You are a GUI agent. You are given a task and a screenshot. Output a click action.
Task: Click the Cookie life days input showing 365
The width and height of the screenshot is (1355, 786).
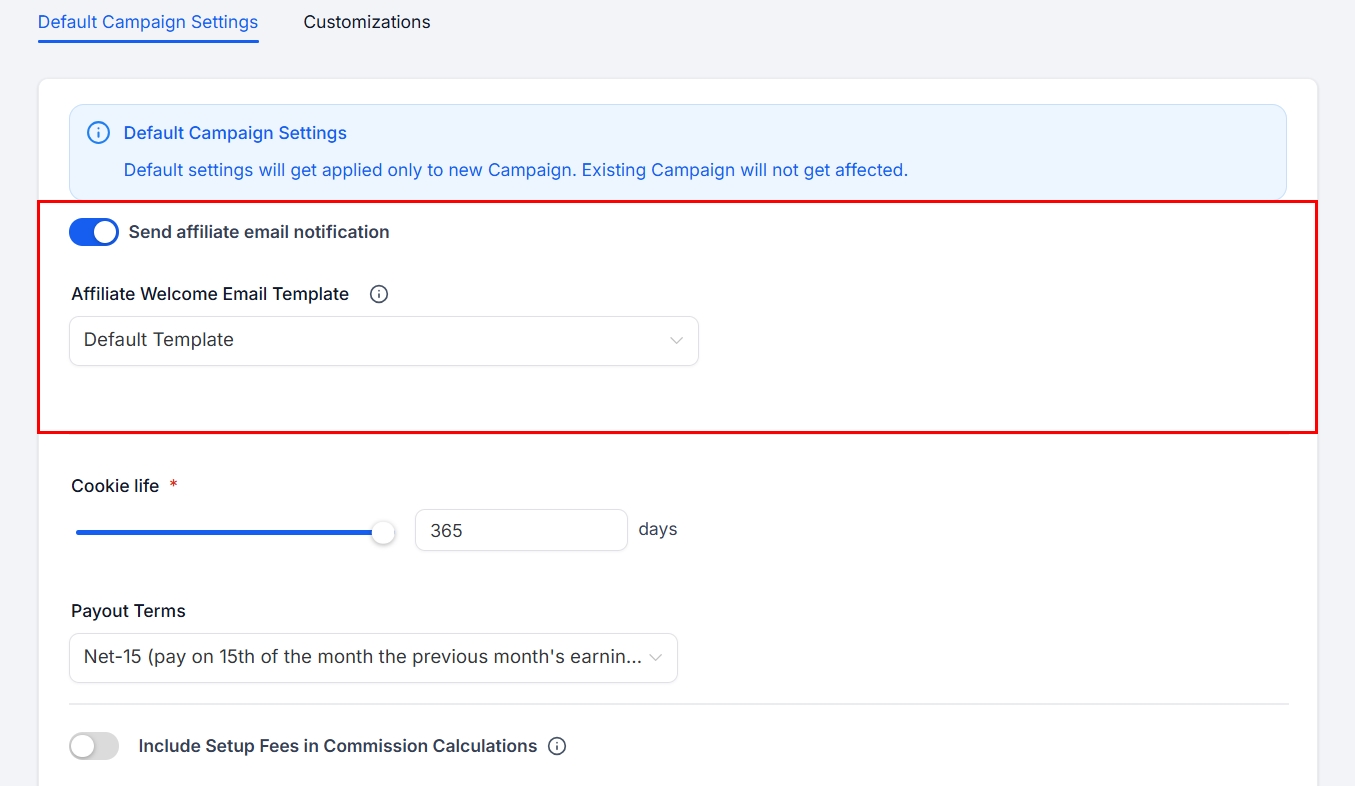(520, 530)
